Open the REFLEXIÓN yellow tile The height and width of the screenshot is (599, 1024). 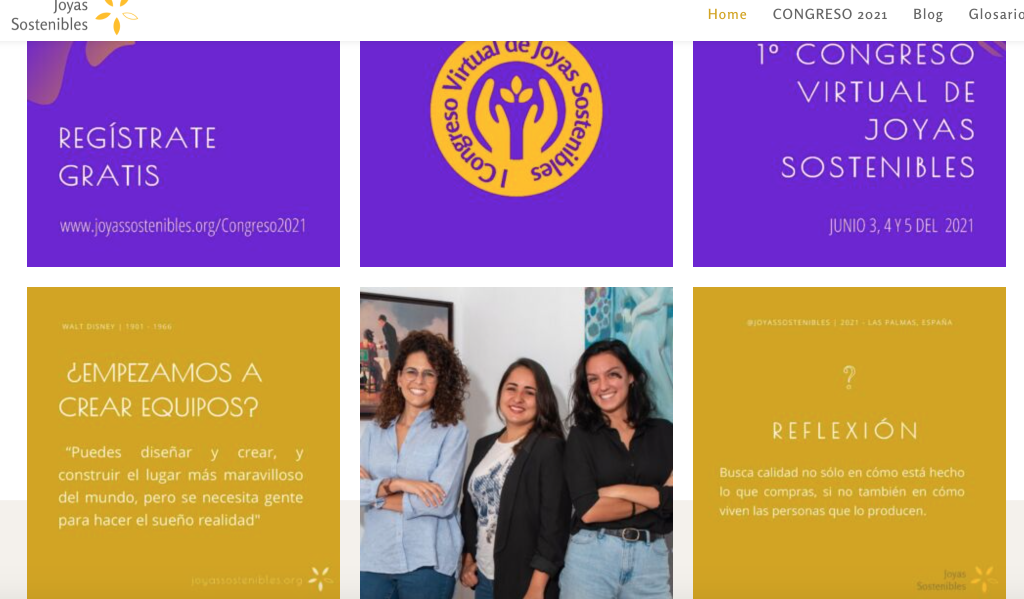(849, 443)
